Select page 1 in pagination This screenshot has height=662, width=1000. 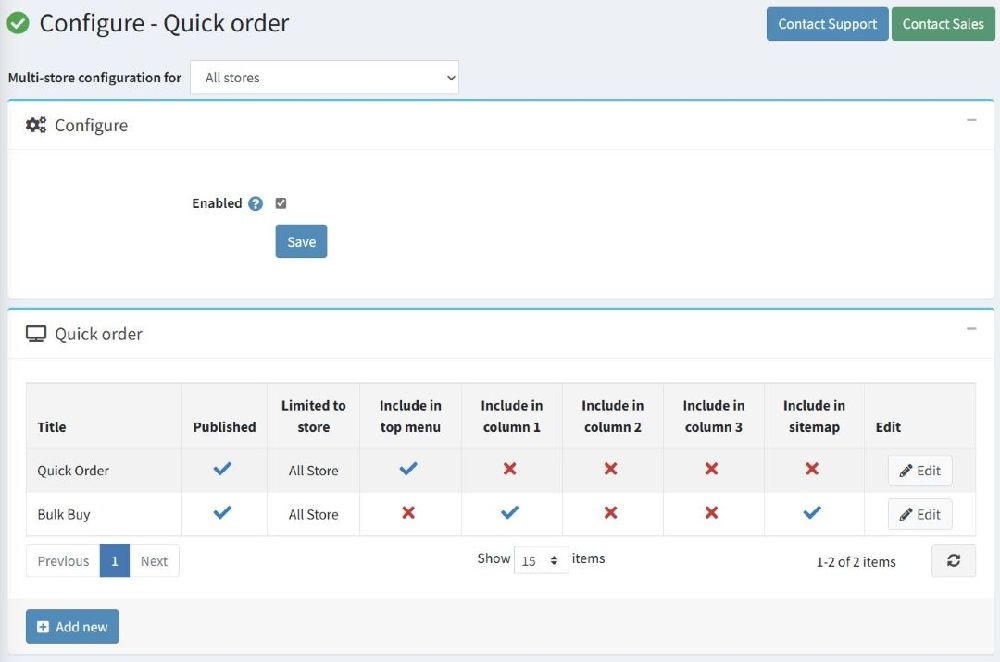click(x=115, y=561)
